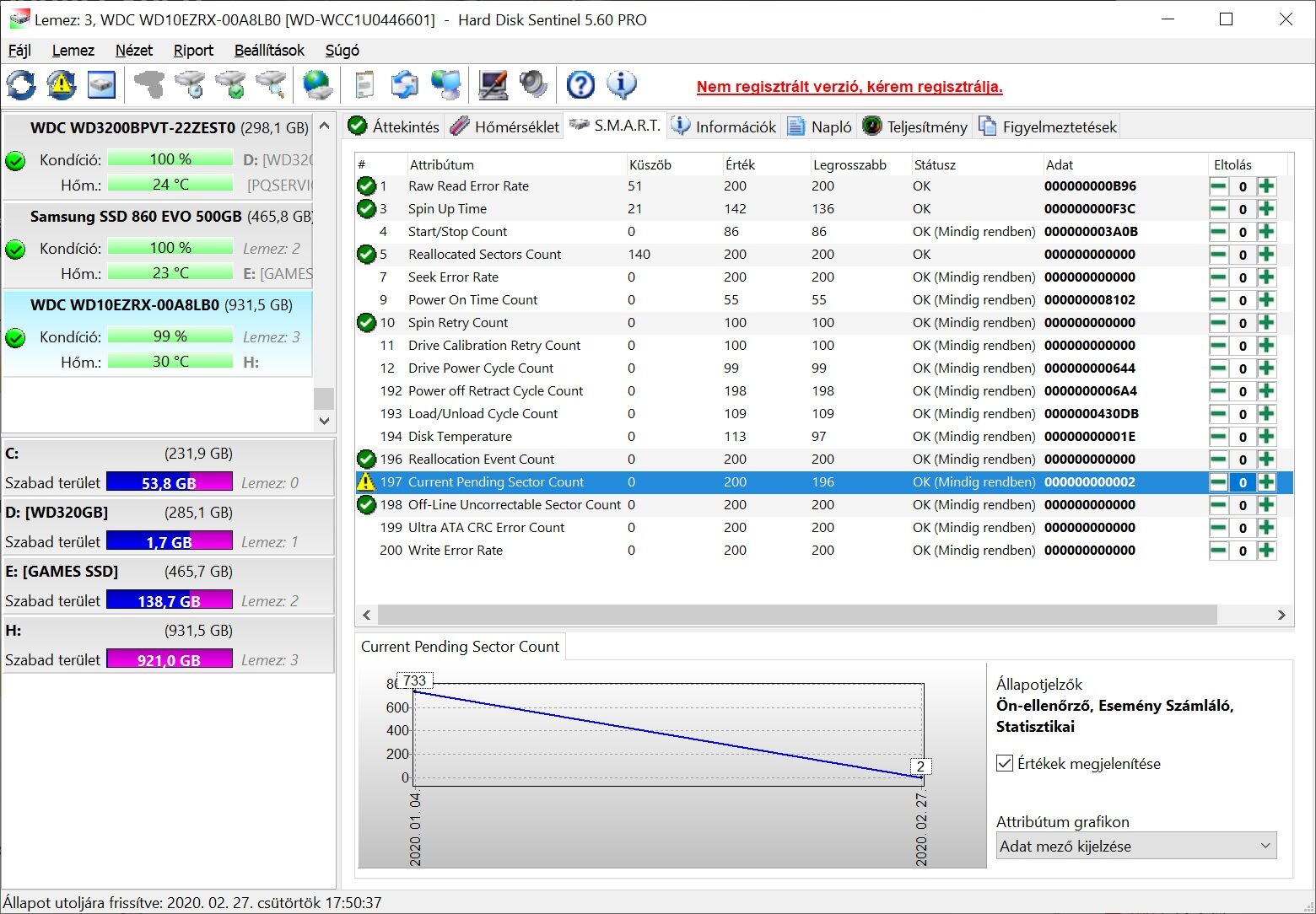Switch to the Hőmérséklet tab
This screenshot has height=914, width=1316.
505,126
